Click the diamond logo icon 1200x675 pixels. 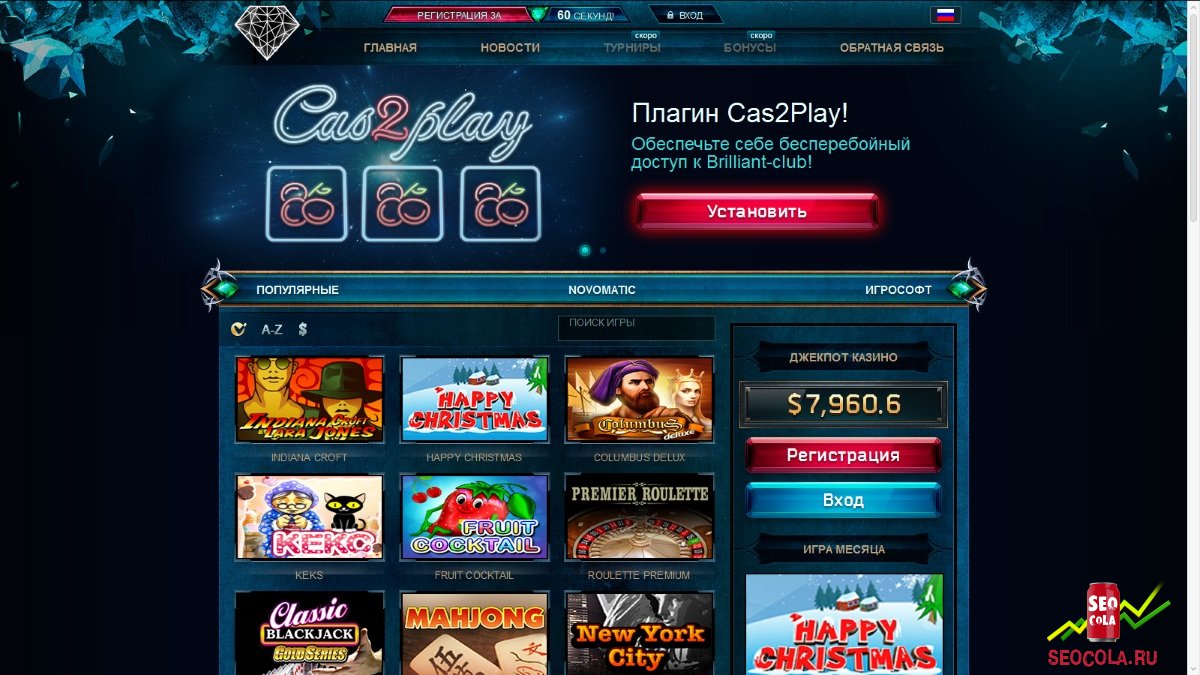pos(267,30)
